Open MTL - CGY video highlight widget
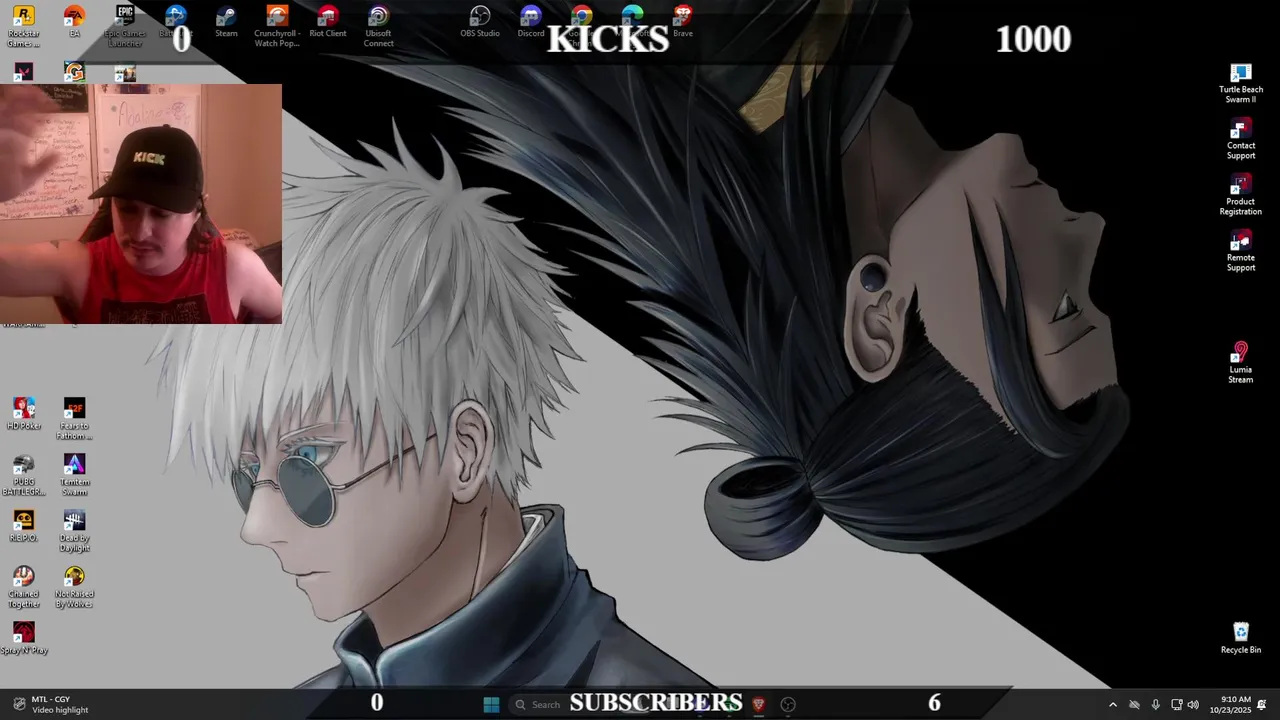 (x=50, y=704)
